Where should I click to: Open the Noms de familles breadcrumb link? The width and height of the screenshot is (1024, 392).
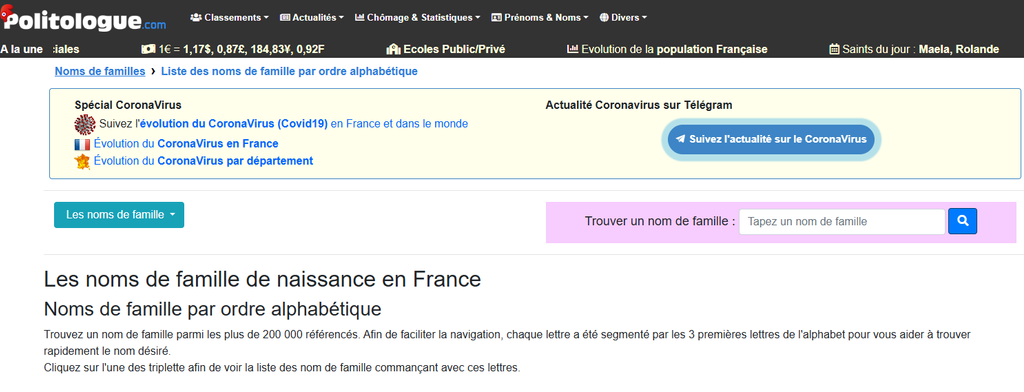(x=100, y=71)
